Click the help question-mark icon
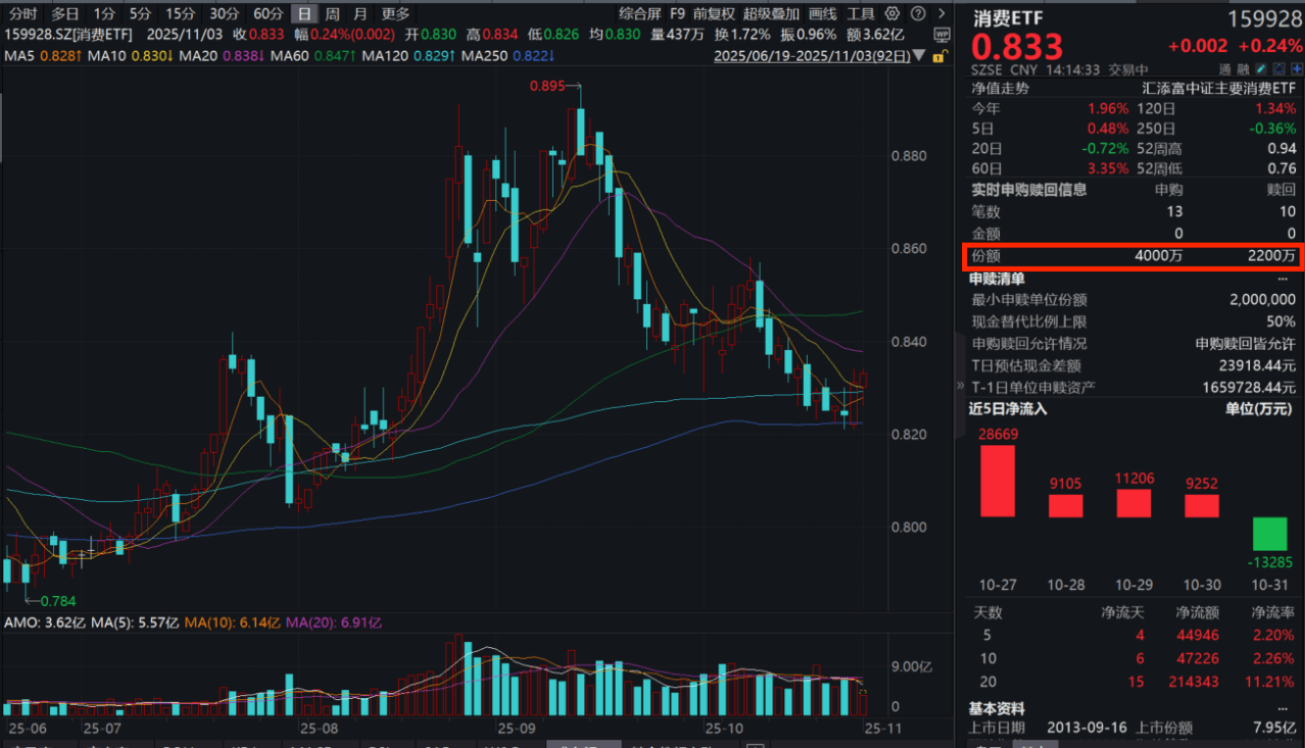 tap(918, 14)
